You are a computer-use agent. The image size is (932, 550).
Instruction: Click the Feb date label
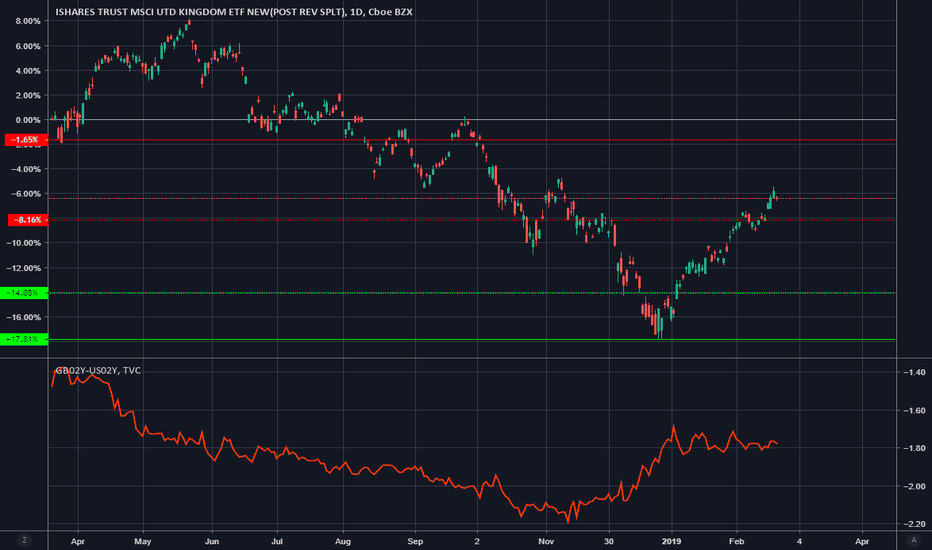pyautogui.click(x=736, y=541)
